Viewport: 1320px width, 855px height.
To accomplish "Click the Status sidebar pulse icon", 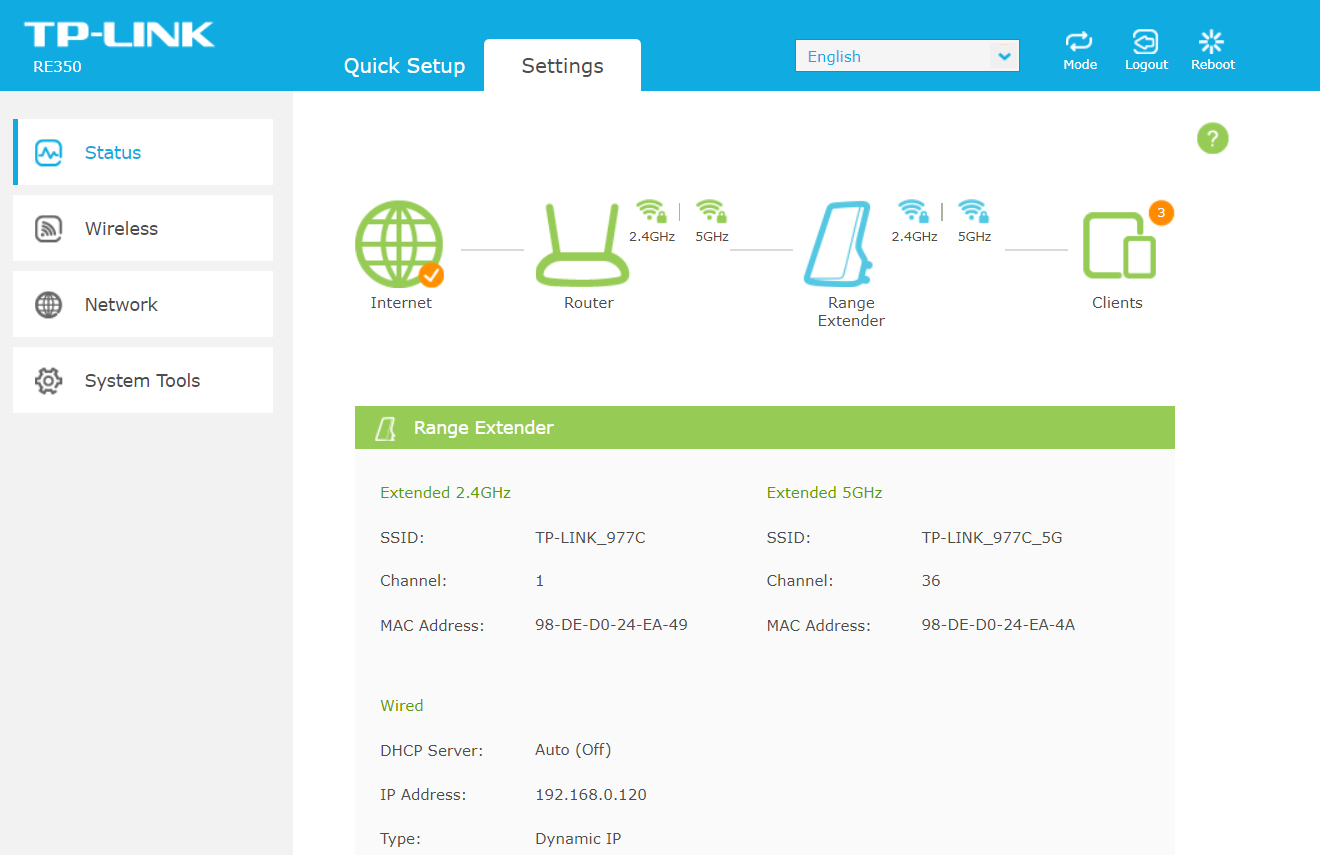I will pos(49,152).
